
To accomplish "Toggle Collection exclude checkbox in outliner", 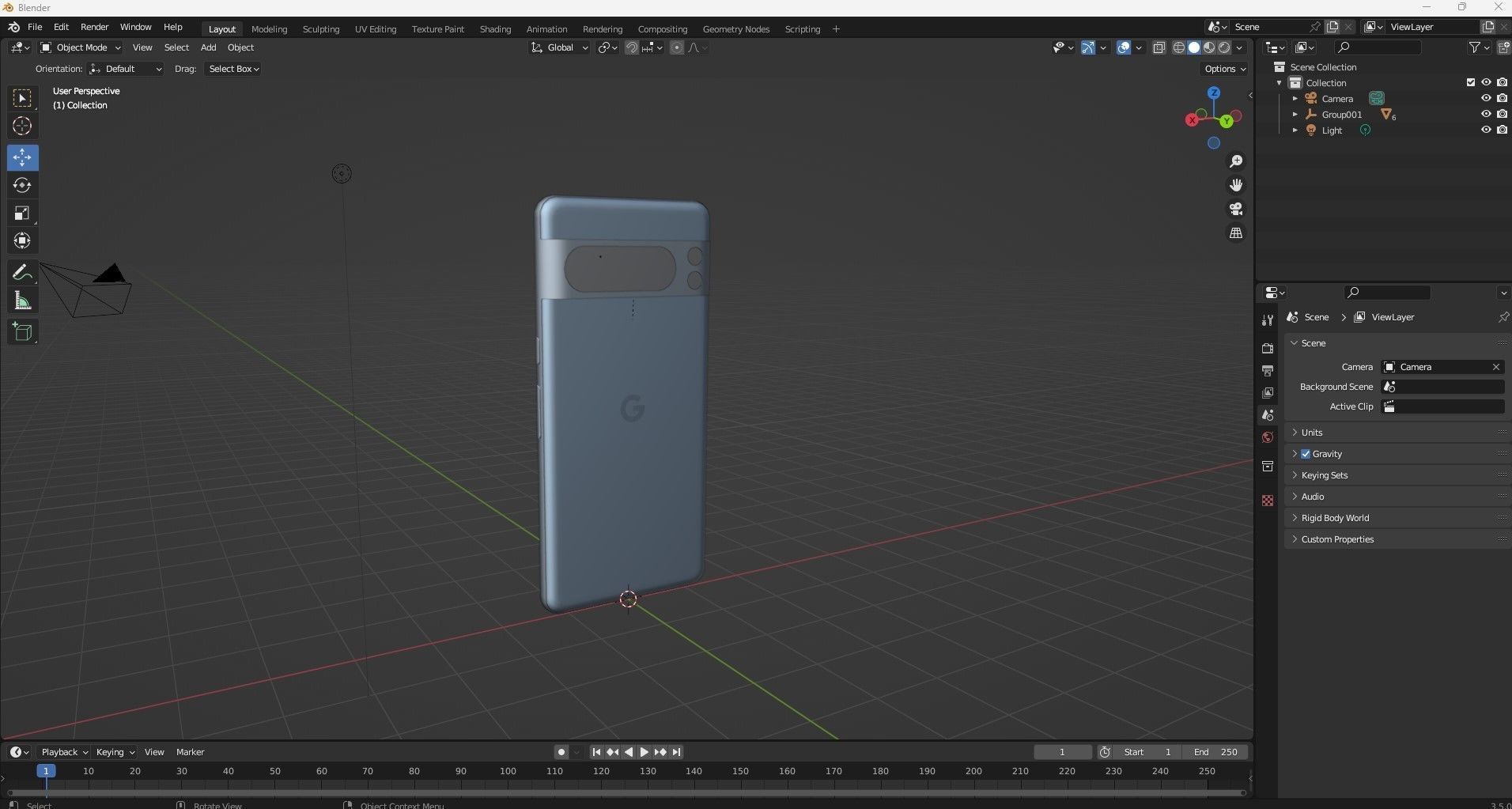I will [1471, 82].
